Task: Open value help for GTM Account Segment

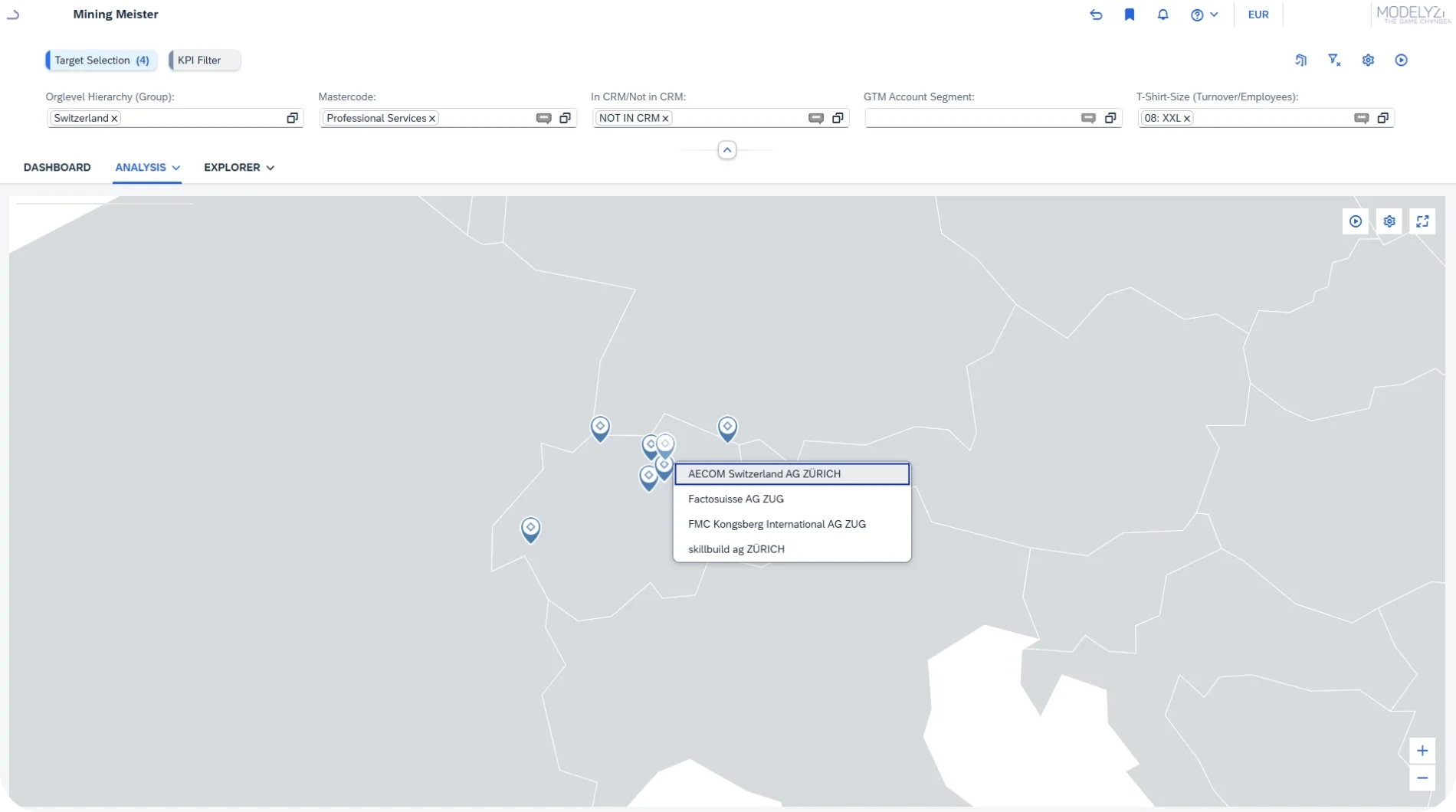Action: click(x=1110, y=118)
